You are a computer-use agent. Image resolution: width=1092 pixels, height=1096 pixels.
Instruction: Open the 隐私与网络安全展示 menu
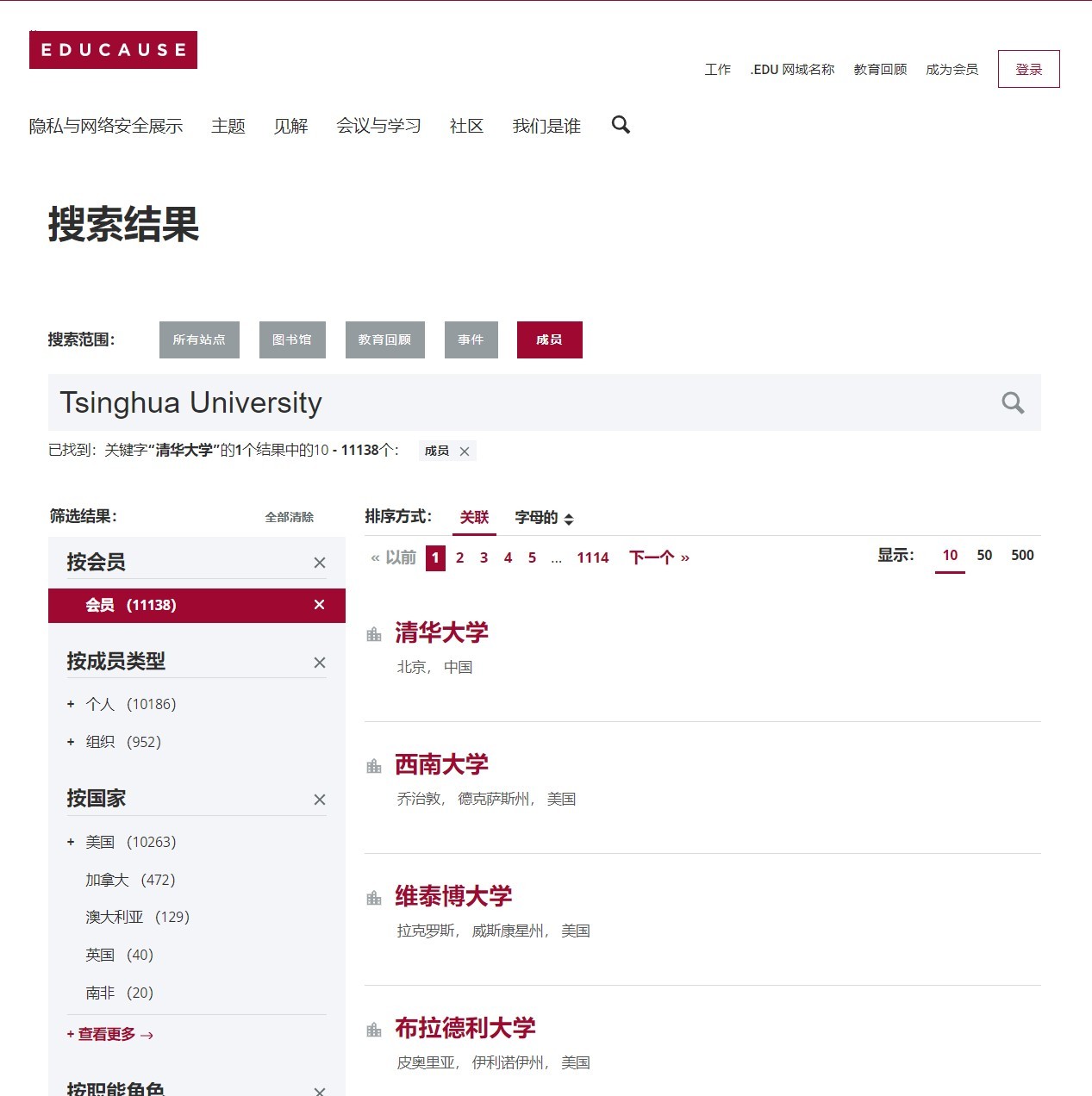106,126
